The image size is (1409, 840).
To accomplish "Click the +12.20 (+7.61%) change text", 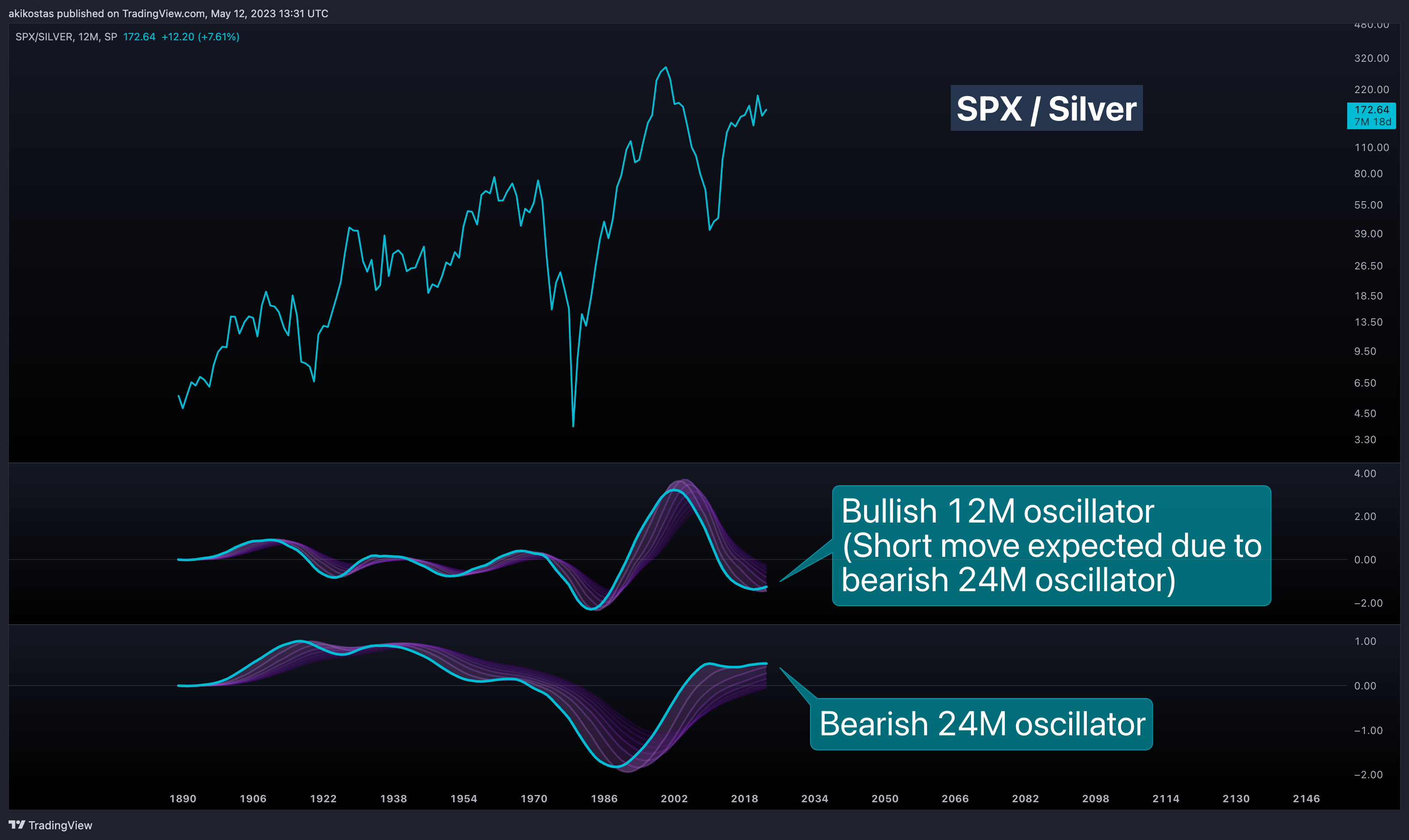I will coord(200,37).
